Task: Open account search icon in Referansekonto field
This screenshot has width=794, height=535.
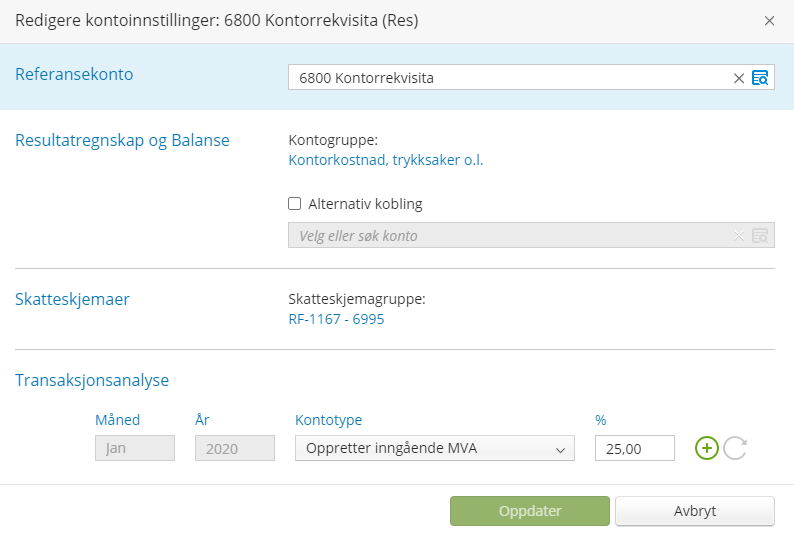Action: (760, 78)
